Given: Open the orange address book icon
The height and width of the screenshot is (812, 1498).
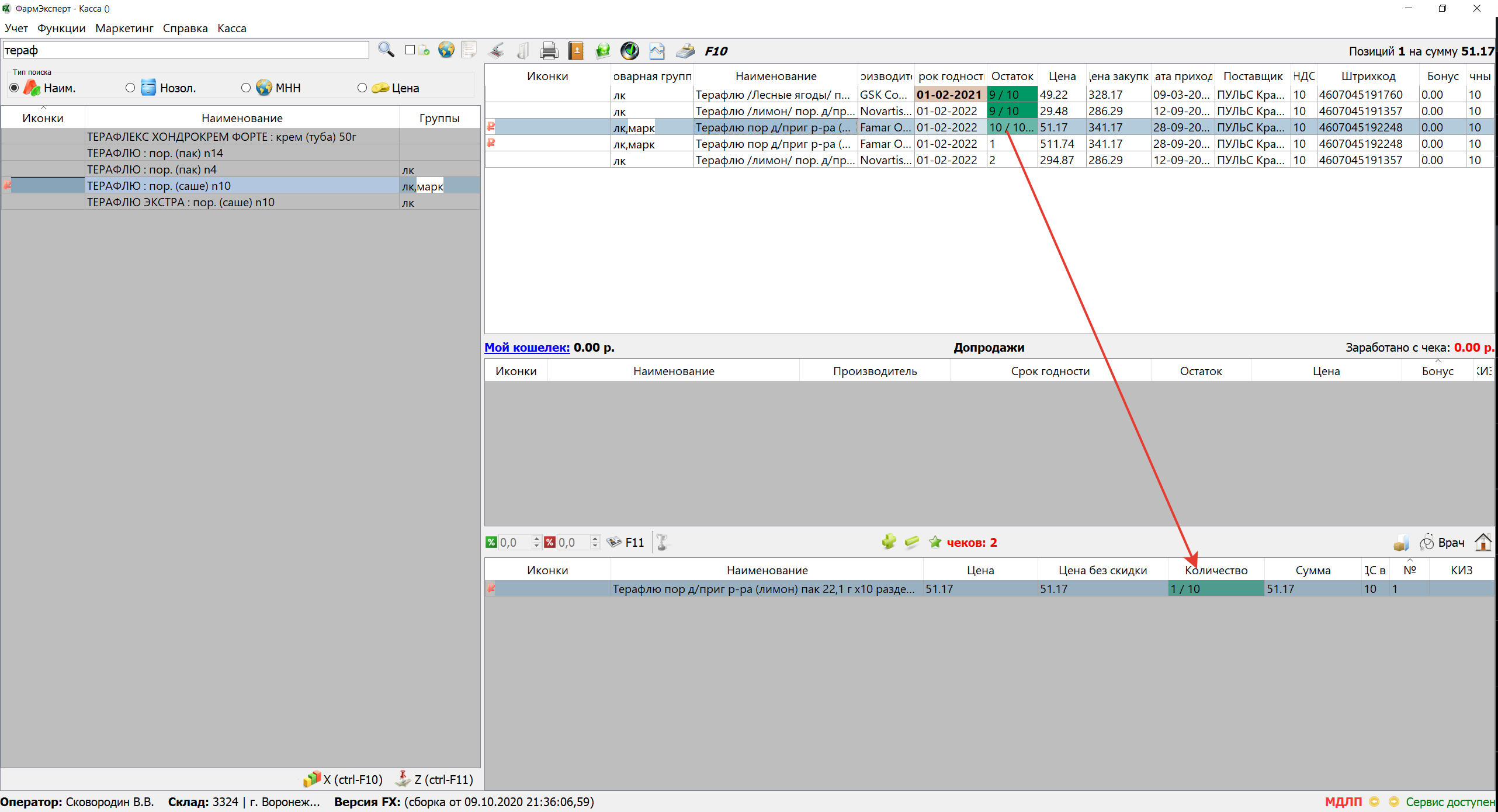Looking at the screenshot, I should [576, 51].
